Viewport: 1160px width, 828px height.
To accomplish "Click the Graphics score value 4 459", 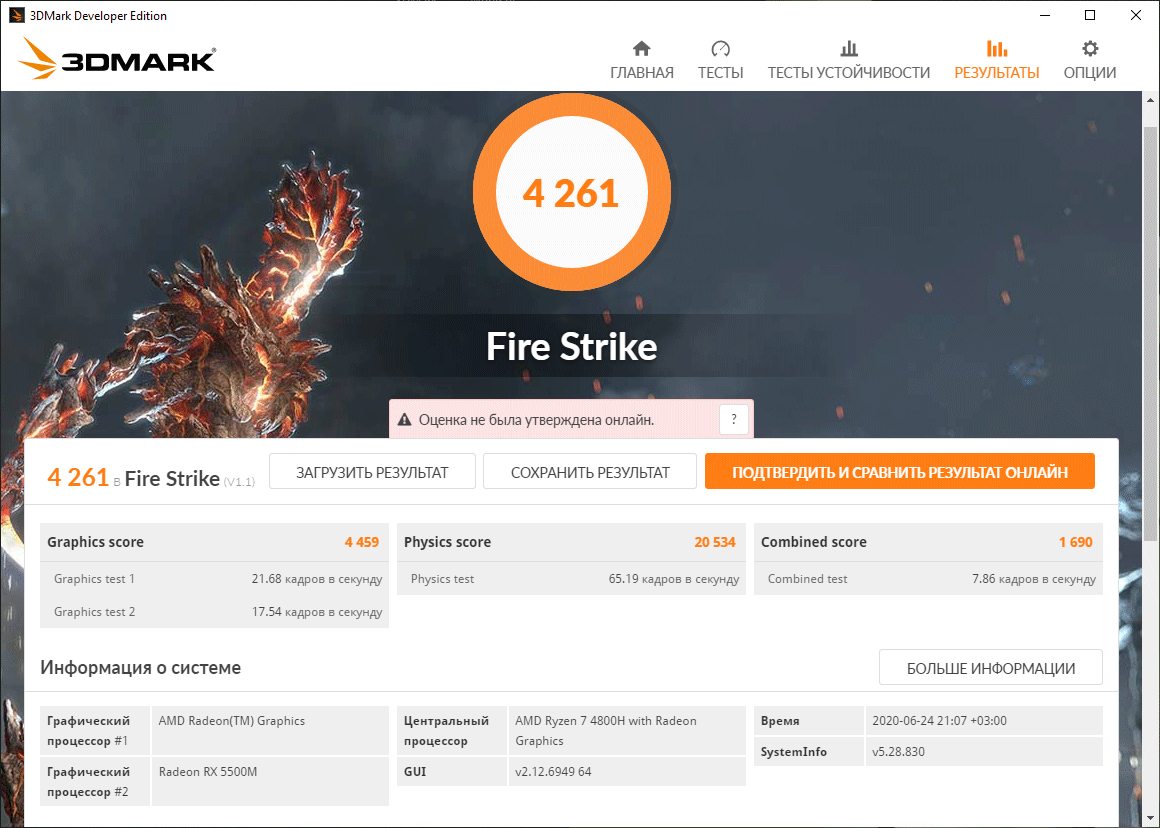I will pyautogui.click(x=362, y=542).
